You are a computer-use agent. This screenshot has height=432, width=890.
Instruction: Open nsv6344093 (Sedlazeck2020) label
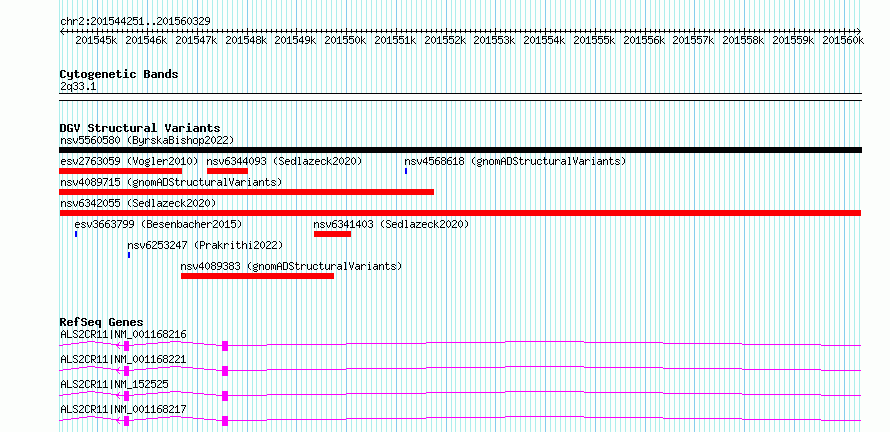[284, 161]
